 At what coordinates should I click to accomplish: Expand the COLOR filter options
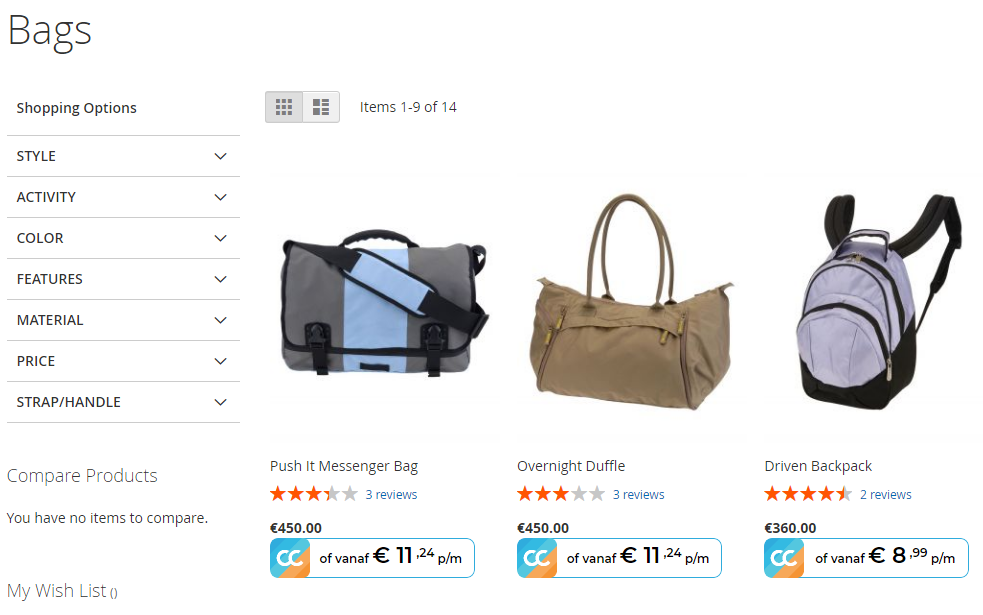(124, 238)
